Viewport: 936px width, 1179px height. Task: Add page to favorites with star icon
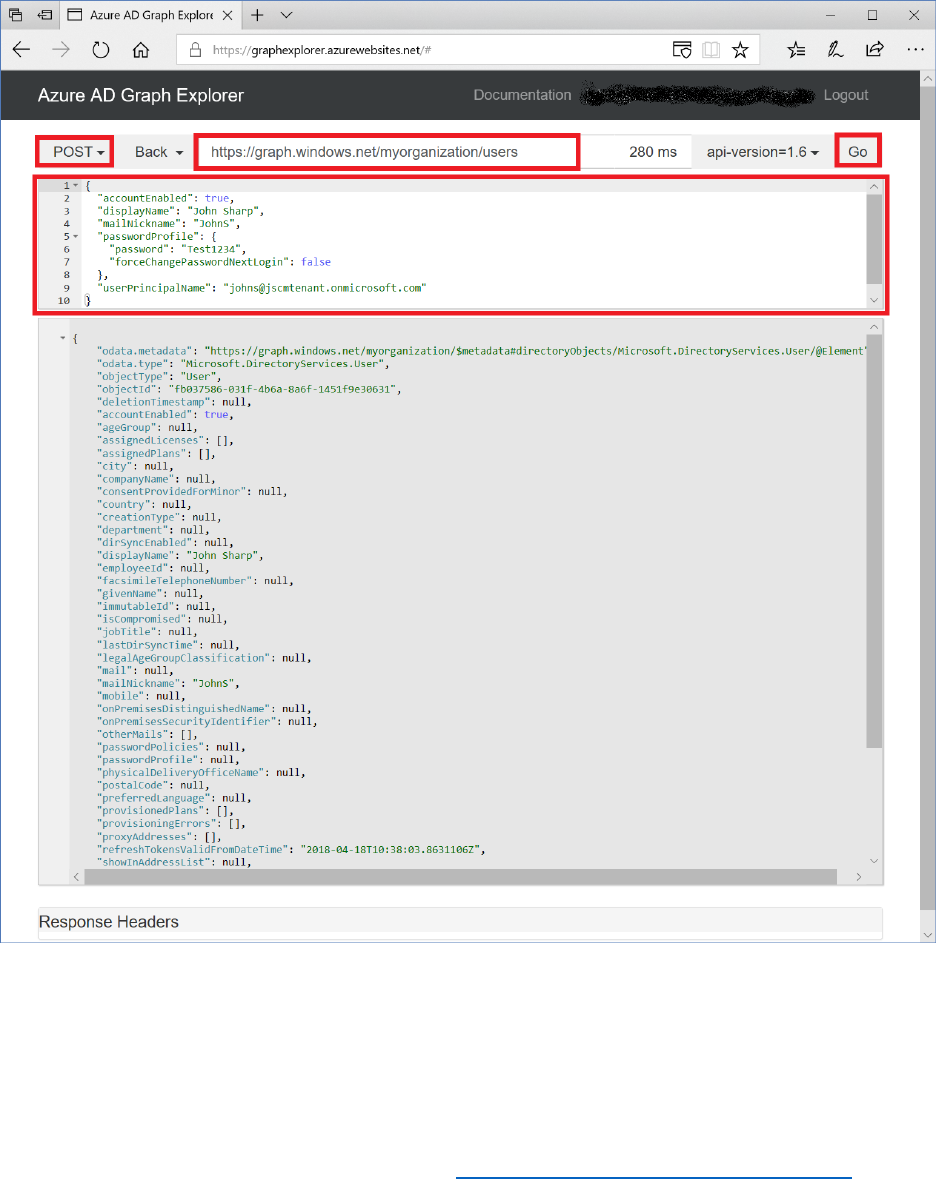[x=741, y=50]
